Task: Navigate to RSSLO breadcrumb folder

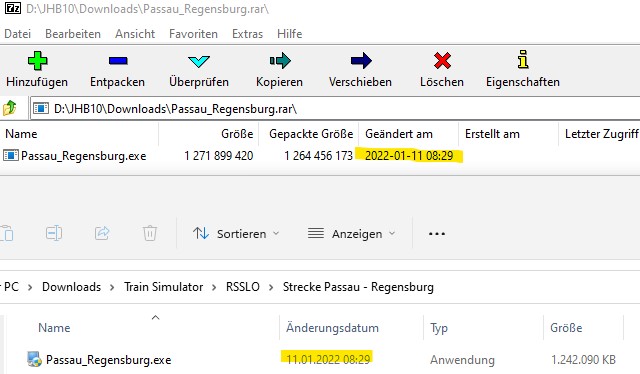Action: (243, 287)
